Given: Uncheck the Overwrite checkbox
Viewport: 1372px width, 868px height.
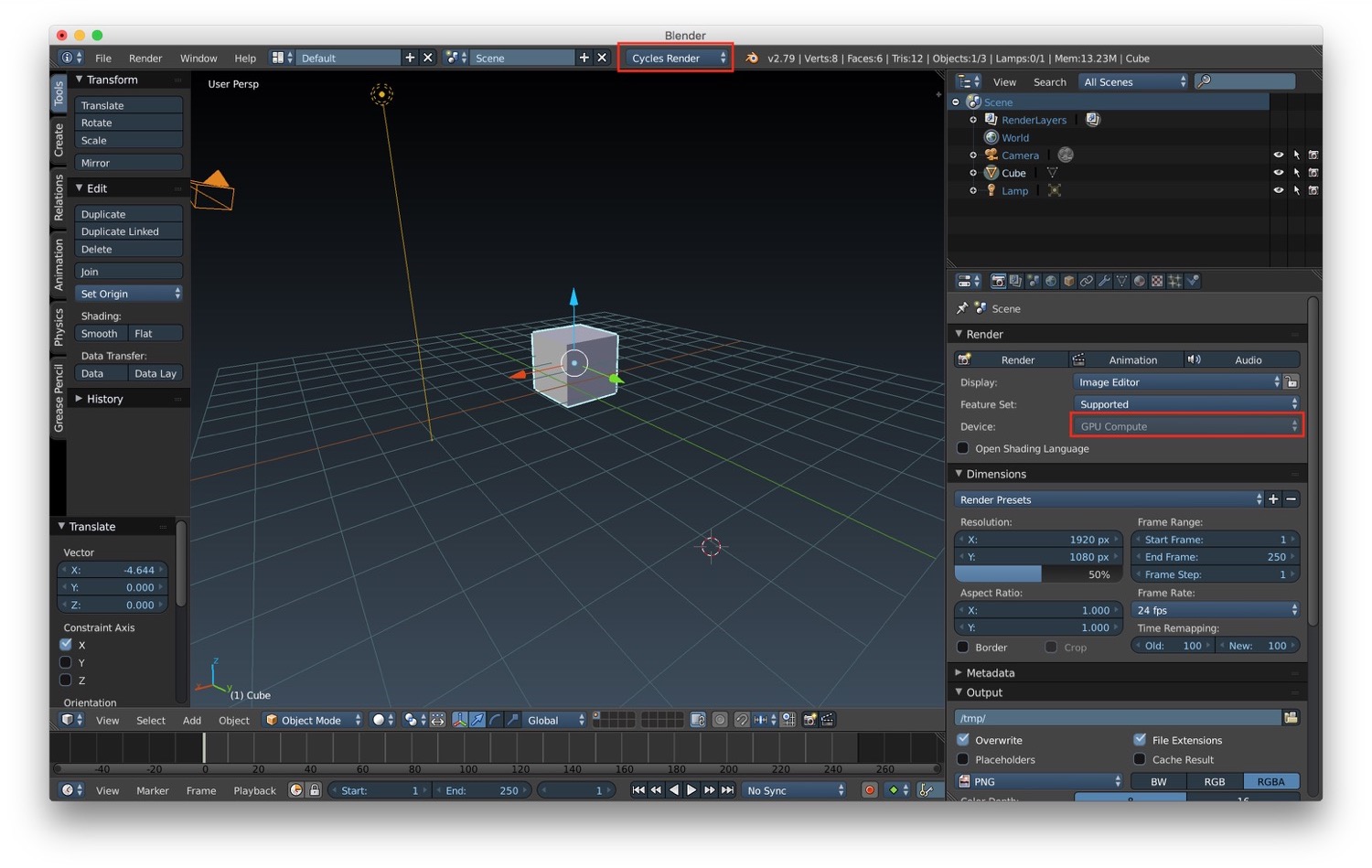Looking at the screenshot, I should click(962, 739).
